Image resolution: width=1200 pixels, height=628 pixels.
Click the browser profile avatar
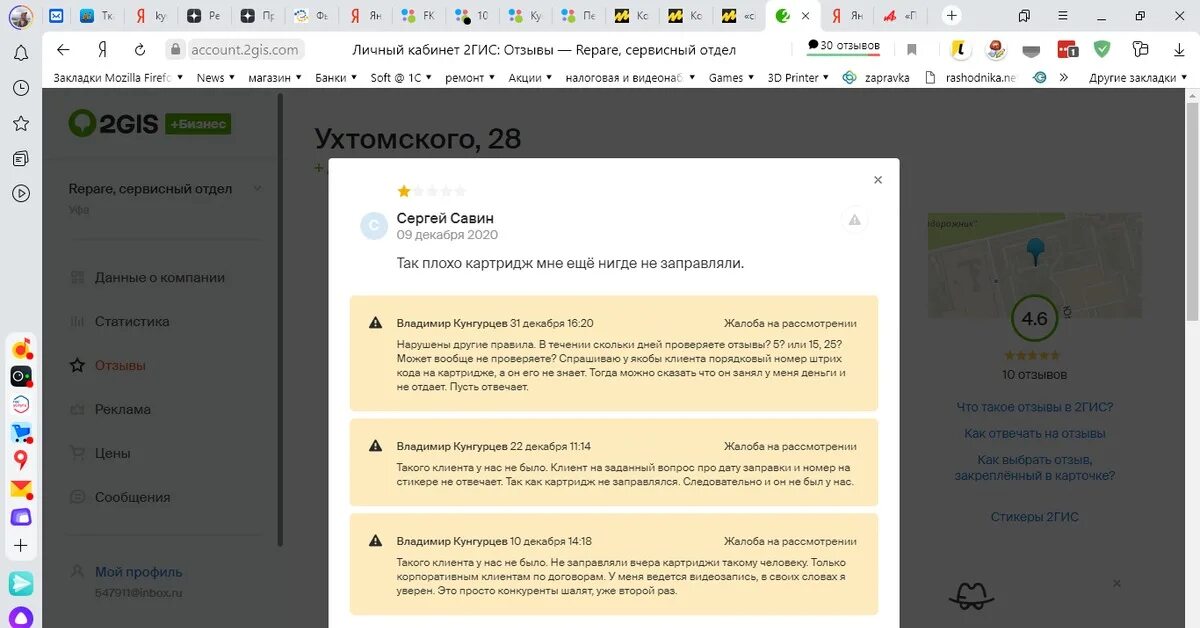[x=21, y=16]
